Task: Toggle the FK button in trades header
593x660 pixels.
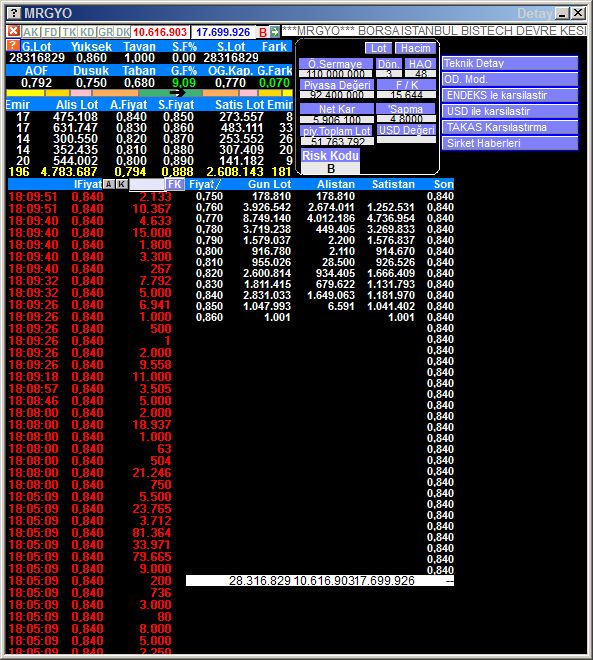Action: point(174,184)
